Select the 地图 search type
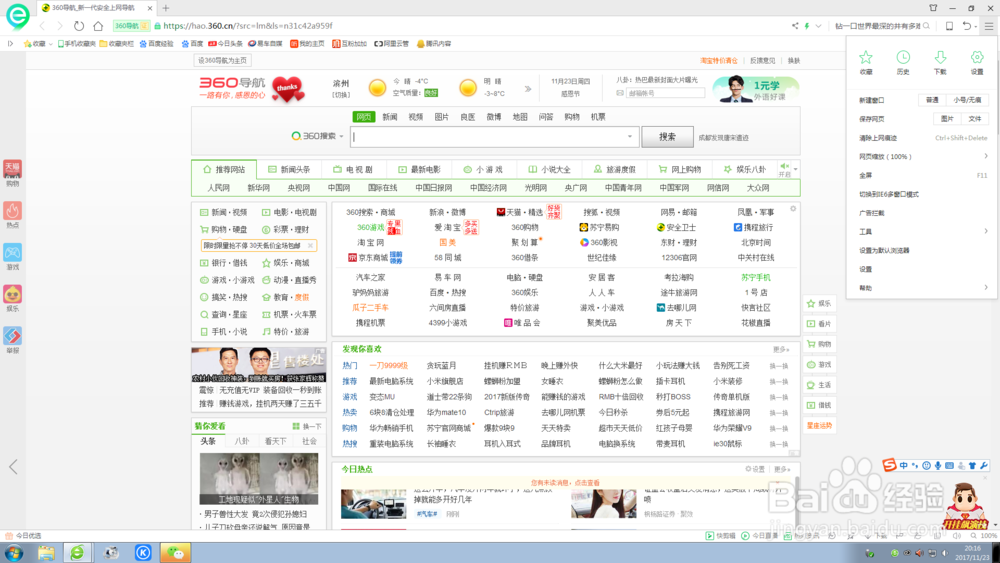 pyautogui.click(x=520, y=117)
